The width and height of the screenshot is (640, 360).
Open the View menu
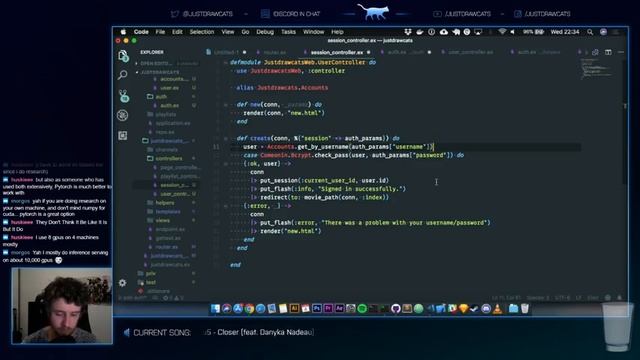228,32
